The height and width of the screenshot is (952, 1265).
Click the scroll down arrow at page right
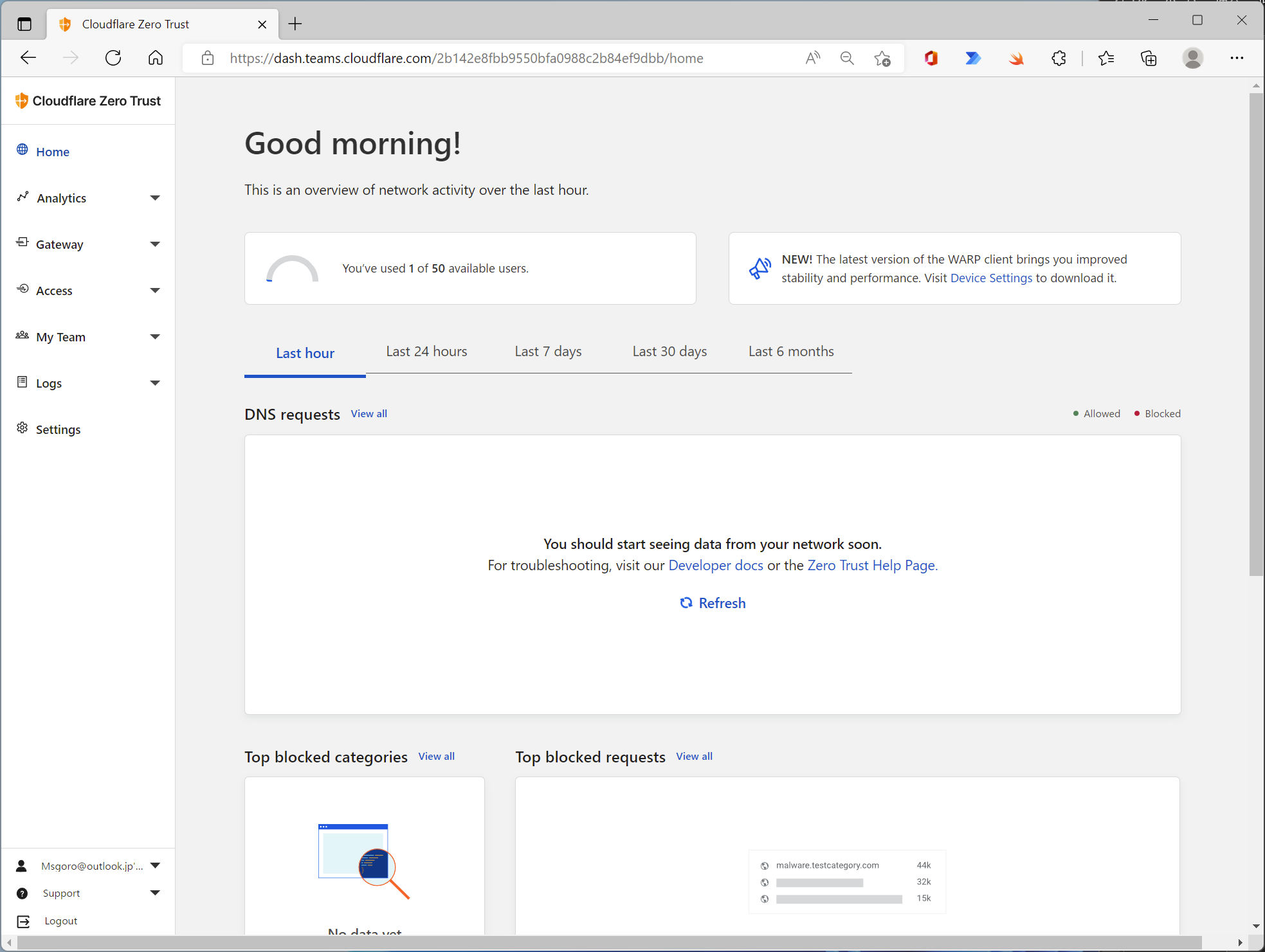point(1256,926)
